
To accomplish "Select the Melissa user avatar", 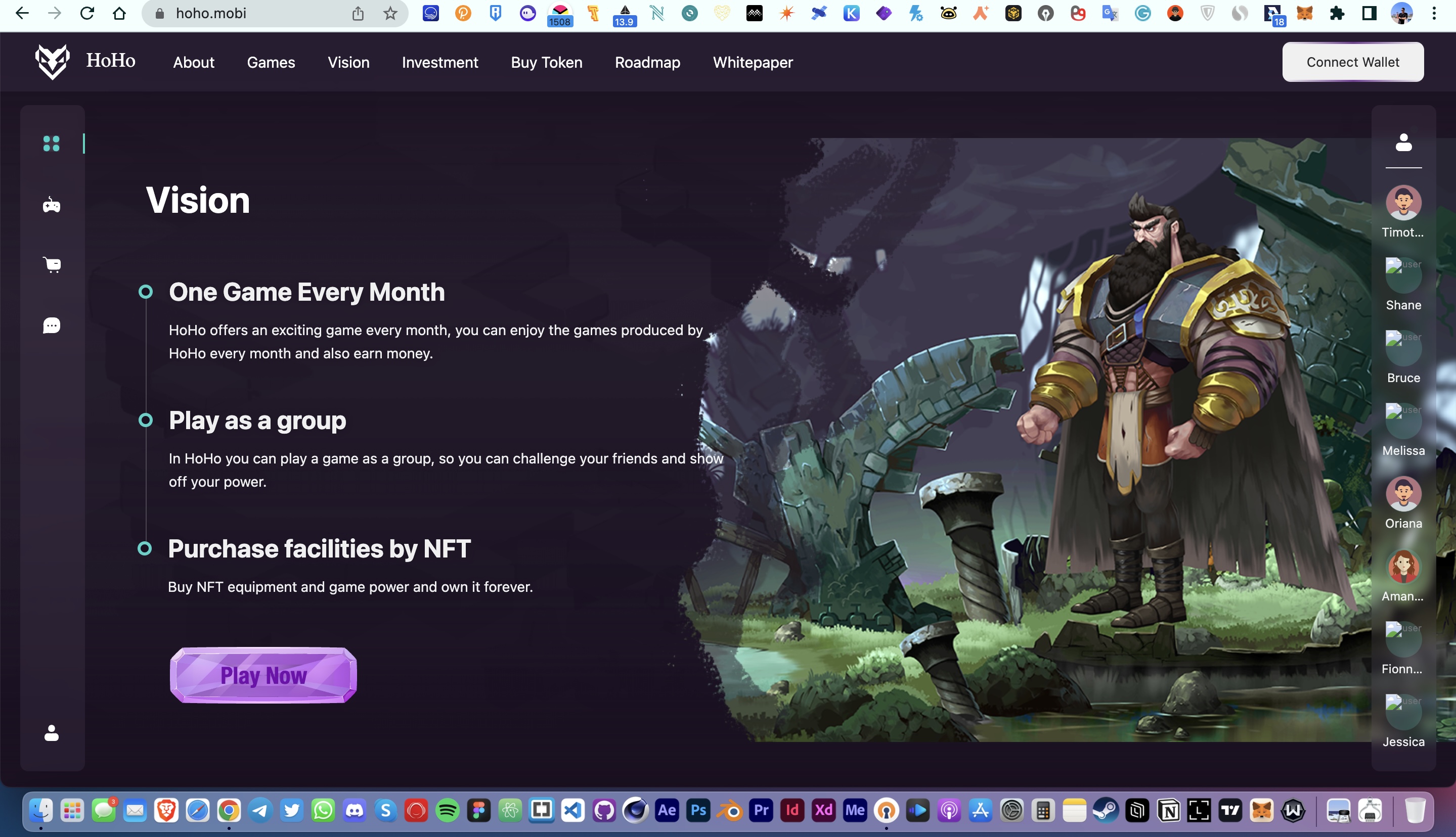I will coord(1403,420).
